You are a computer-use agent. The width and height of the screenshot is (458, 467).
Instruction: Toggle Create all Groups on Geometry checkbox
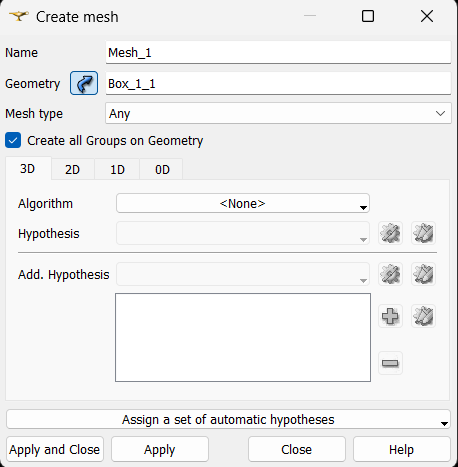click(13, 140)
